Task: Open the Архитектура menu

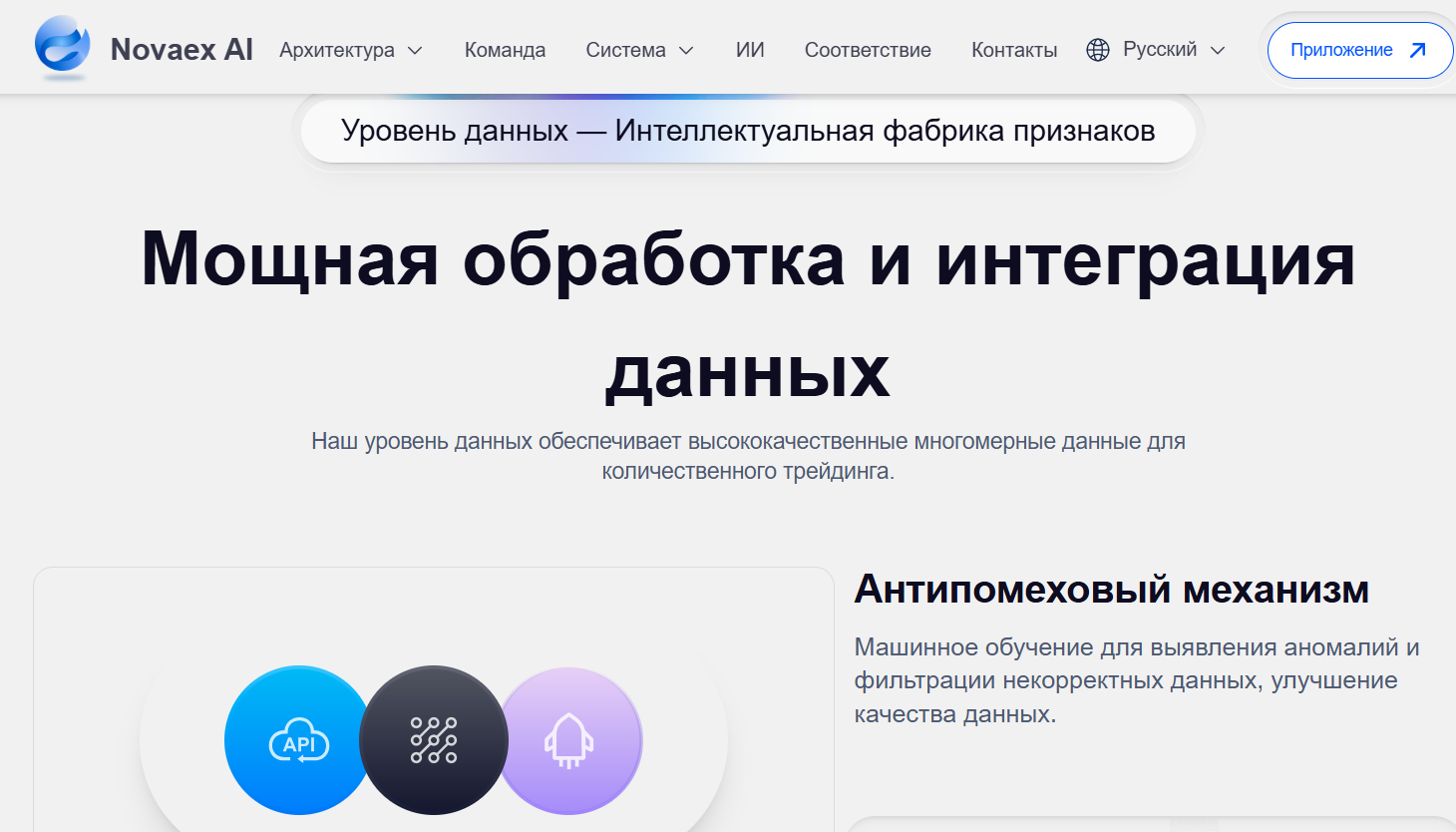Action: (337, 50)
